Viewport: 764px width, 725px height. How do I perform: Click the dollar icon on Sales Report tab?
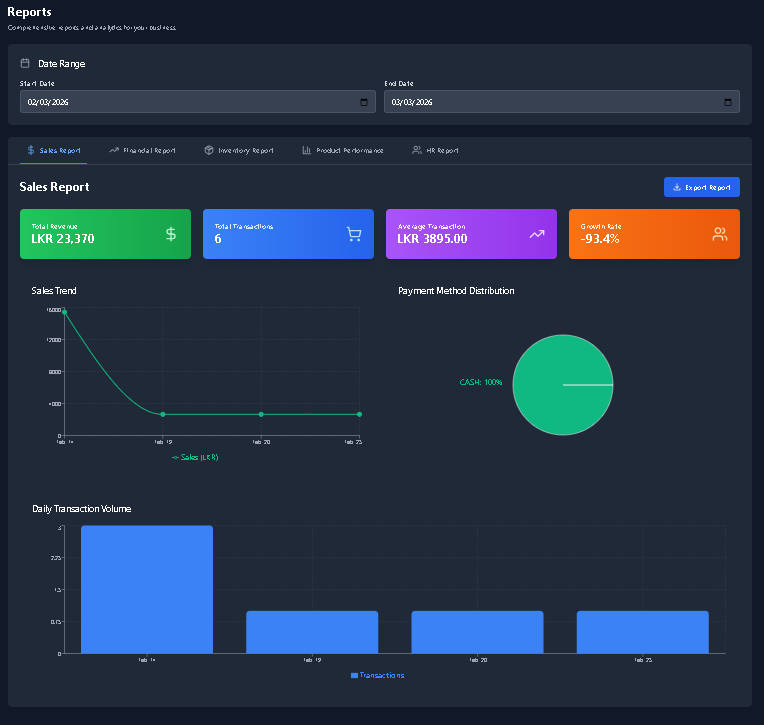click(x=31, y=150)
